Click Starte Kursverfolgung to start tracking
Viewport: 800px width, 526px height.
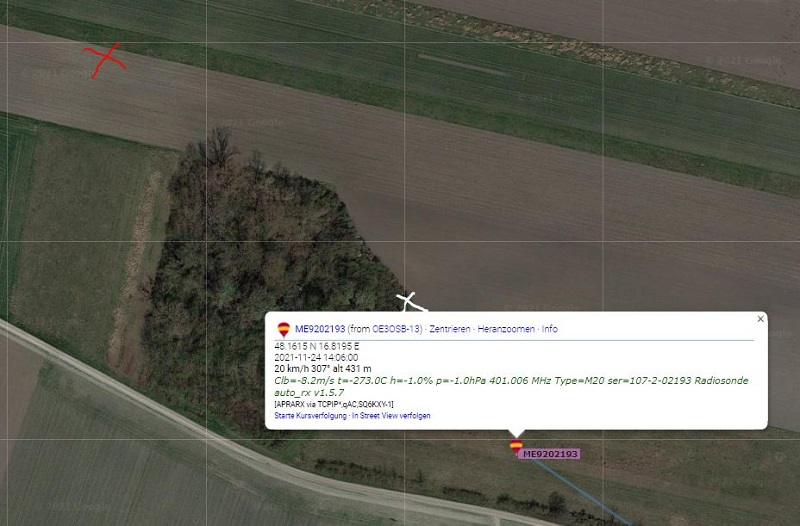(310, 416)
